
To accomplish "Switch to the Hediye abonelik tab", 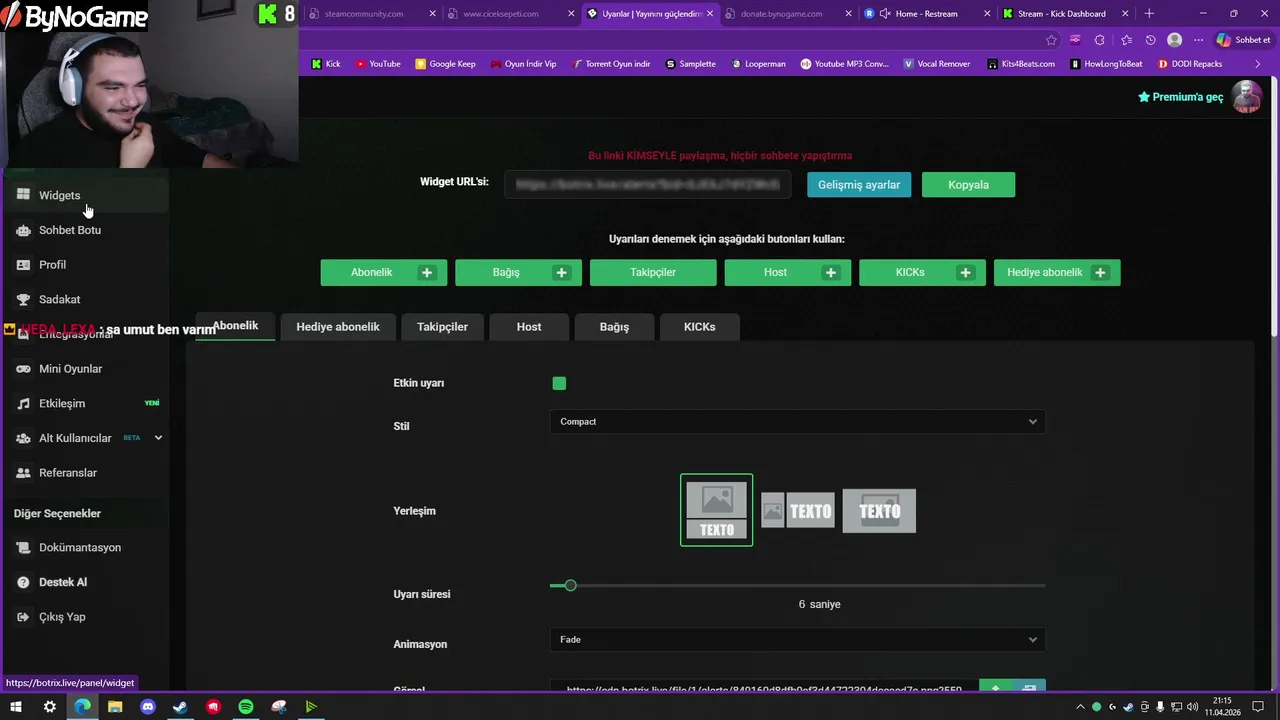I will [338, 327].
